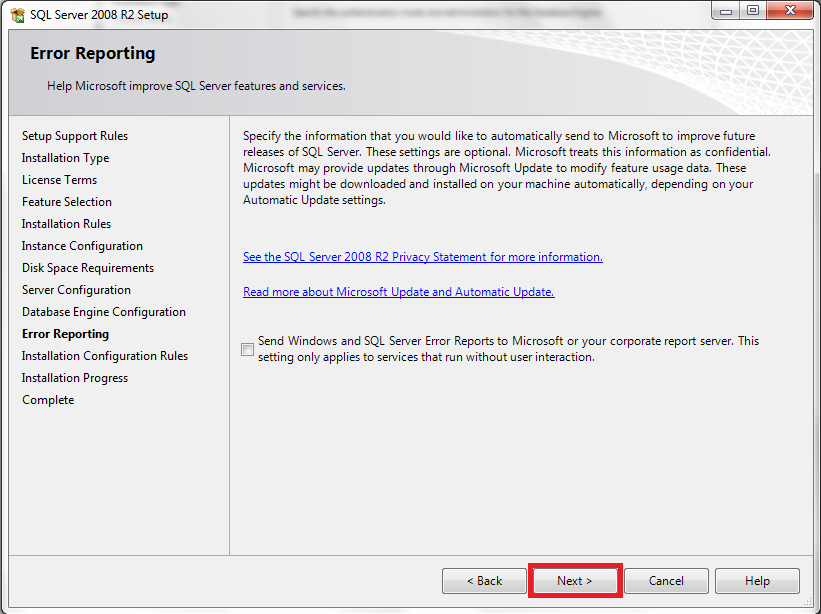Image resolution: width=821 pixels, height=614 pixels.
Task: Click the 'Specify the information' description paragraph
Action: (507, 168)
